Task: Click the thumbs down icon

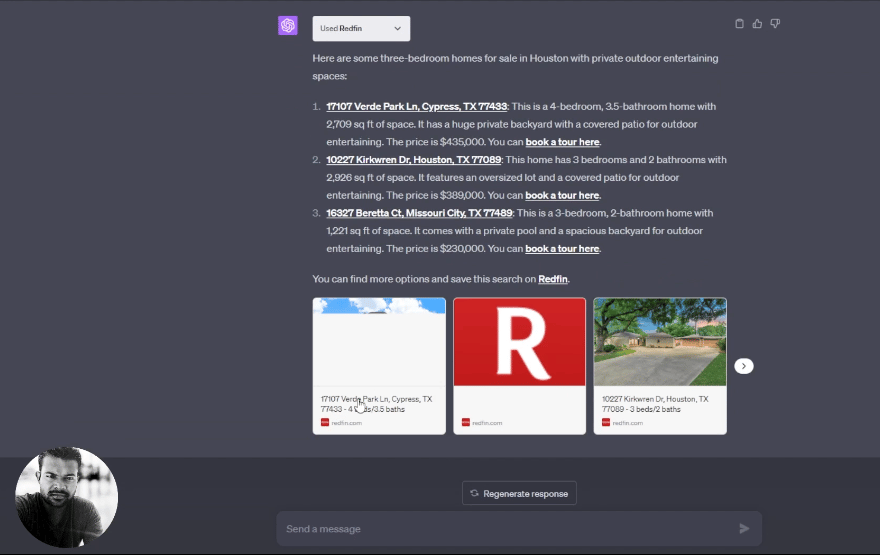Action: click(x=775, y=24)
